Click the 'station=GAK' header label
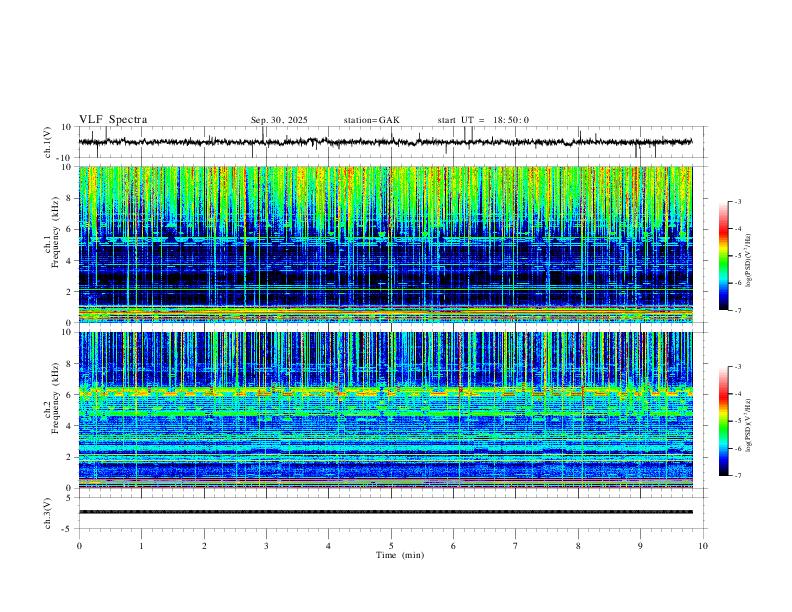Viewport: 792px width, 612px height. [372, 120]
